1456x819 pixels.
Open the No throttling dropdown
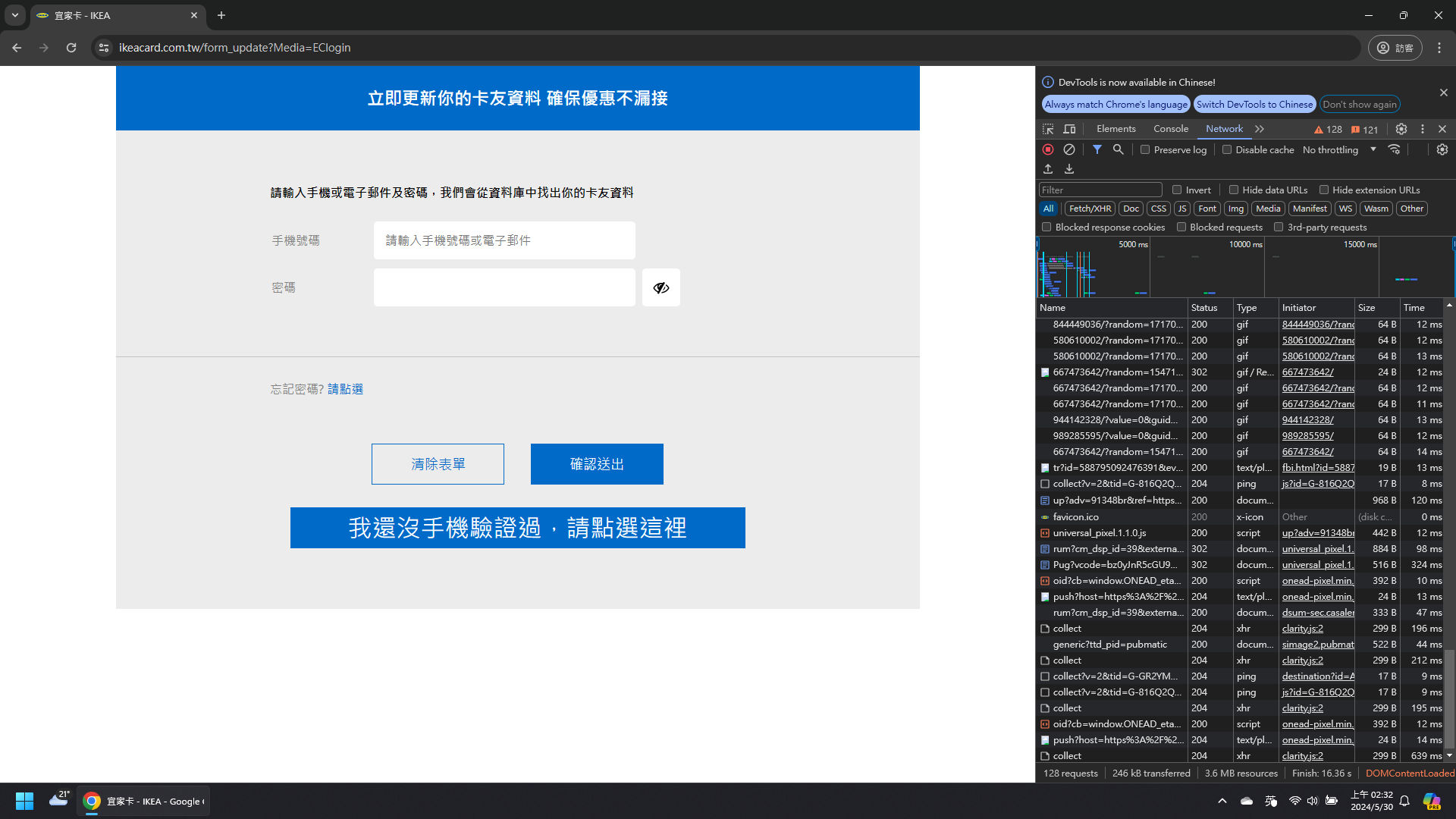point(1339,150)
